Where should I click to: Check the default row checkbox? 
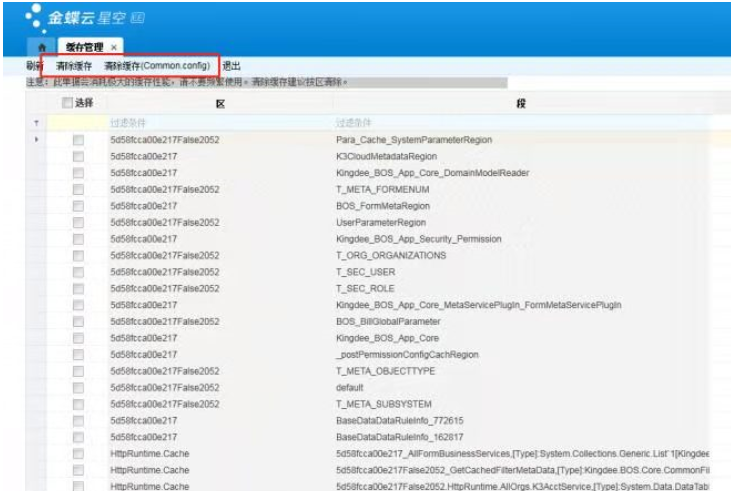(78, 387)
